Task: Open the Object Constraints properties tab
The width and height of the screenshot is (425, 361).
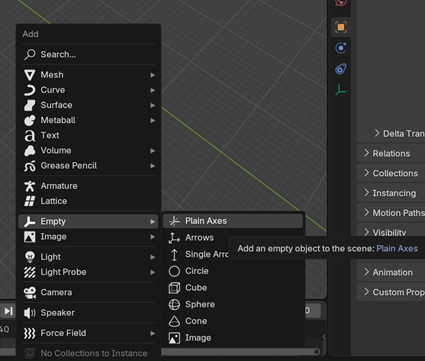Action: (x=341, y=69)
